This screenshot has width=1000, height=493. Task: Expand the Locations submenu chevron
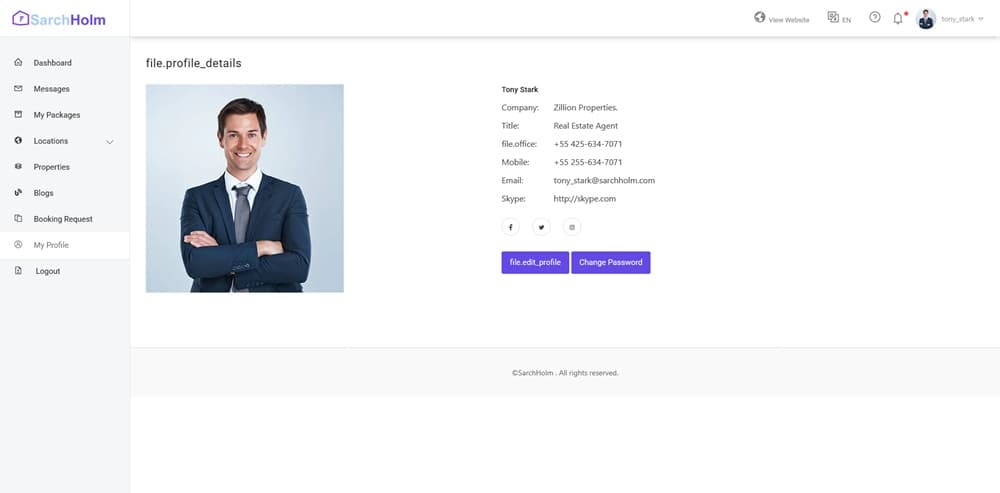[x=110, y=142]
